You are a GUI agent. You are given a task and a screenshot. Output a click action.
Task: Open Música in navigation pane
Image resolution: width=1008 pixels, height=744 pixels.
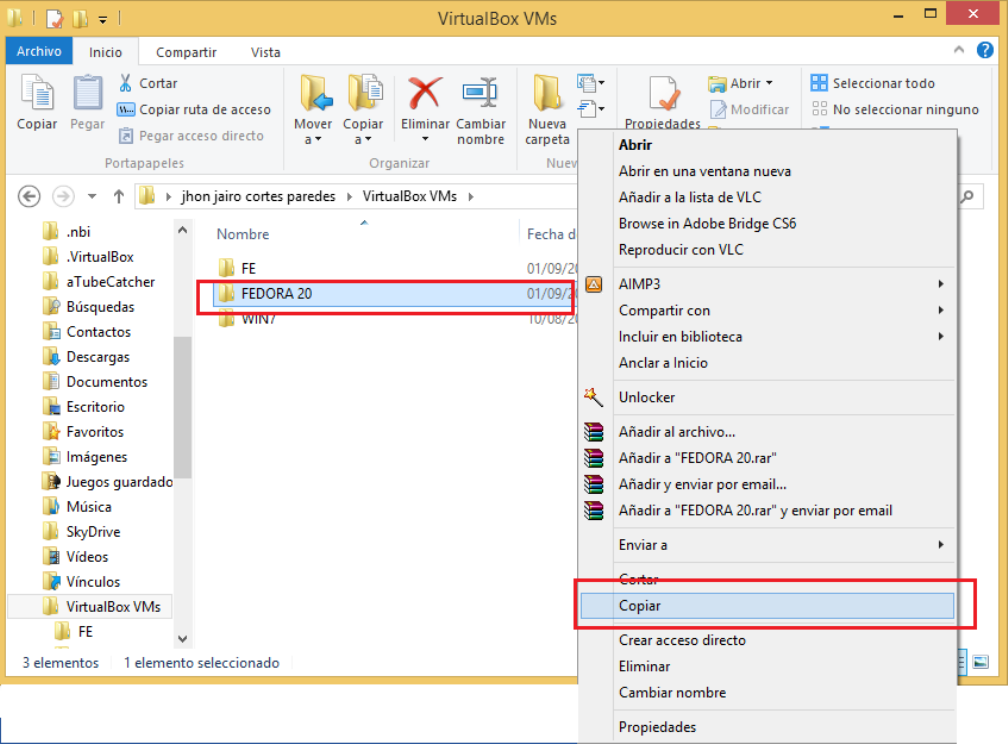pos(89,507)
